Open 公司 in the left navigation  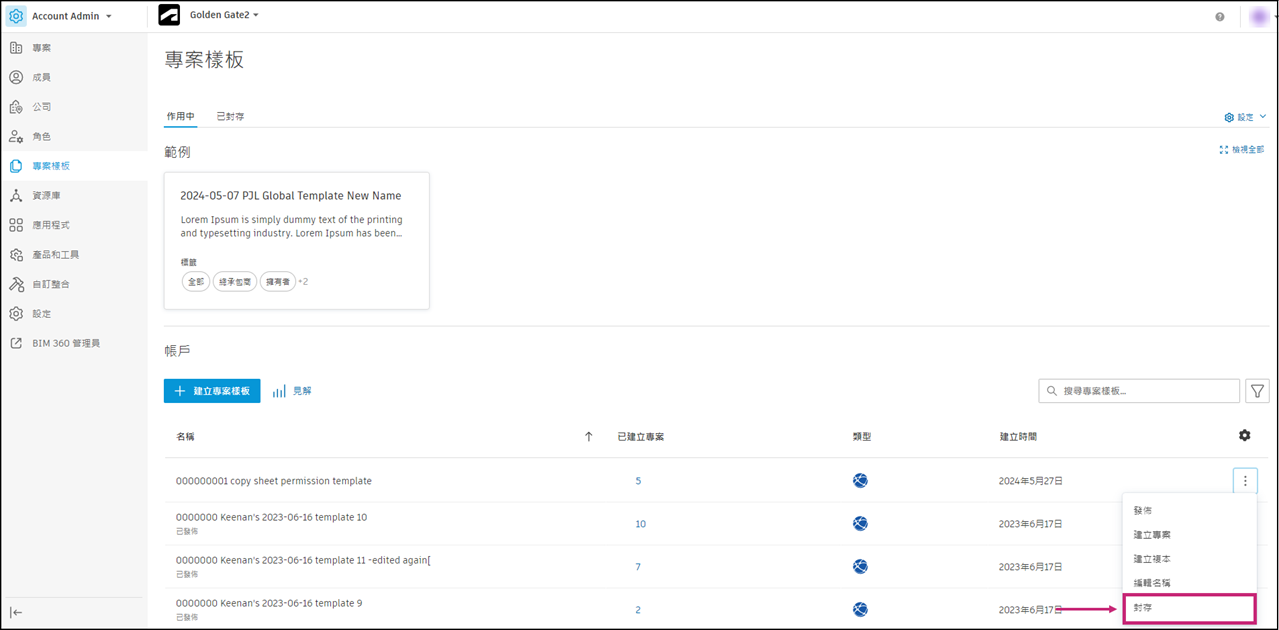click(x=41, y=107)
